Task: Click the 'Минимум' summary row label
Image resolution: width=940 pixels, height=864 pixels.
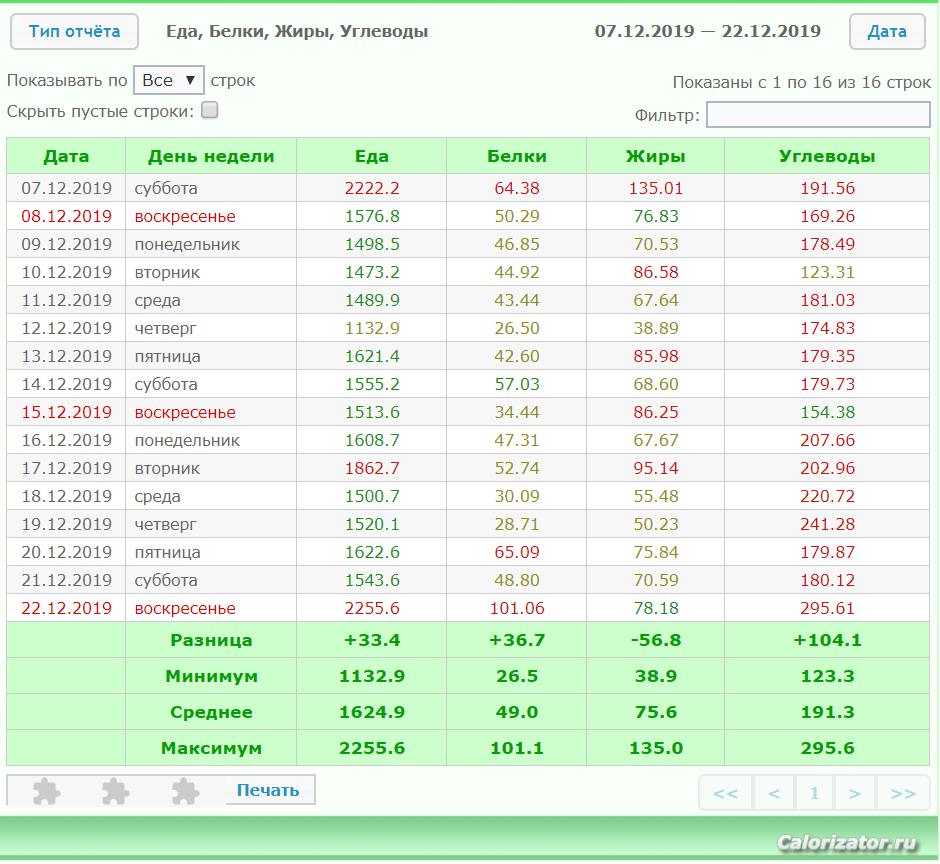Action: coord(211,676)
